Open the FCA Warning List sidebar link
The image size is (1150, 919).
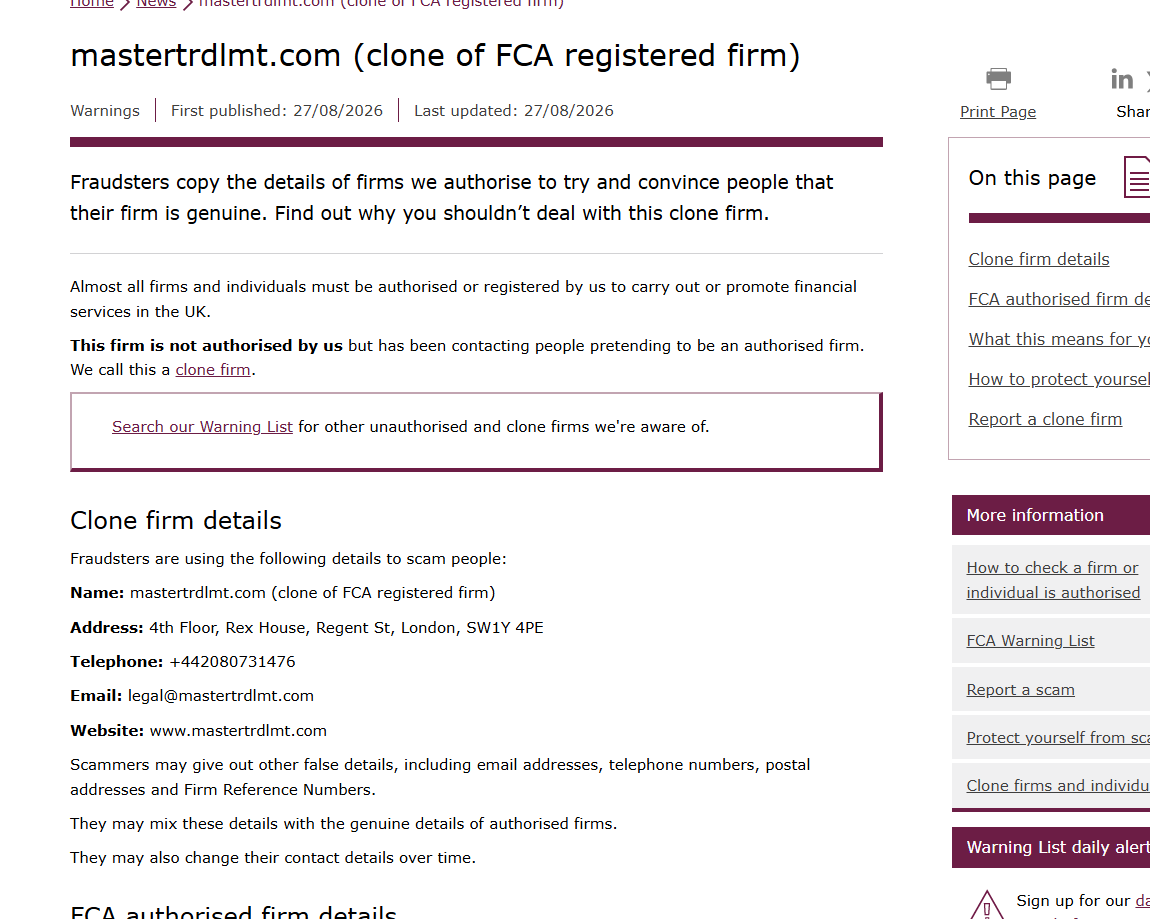click(1030, 640)
